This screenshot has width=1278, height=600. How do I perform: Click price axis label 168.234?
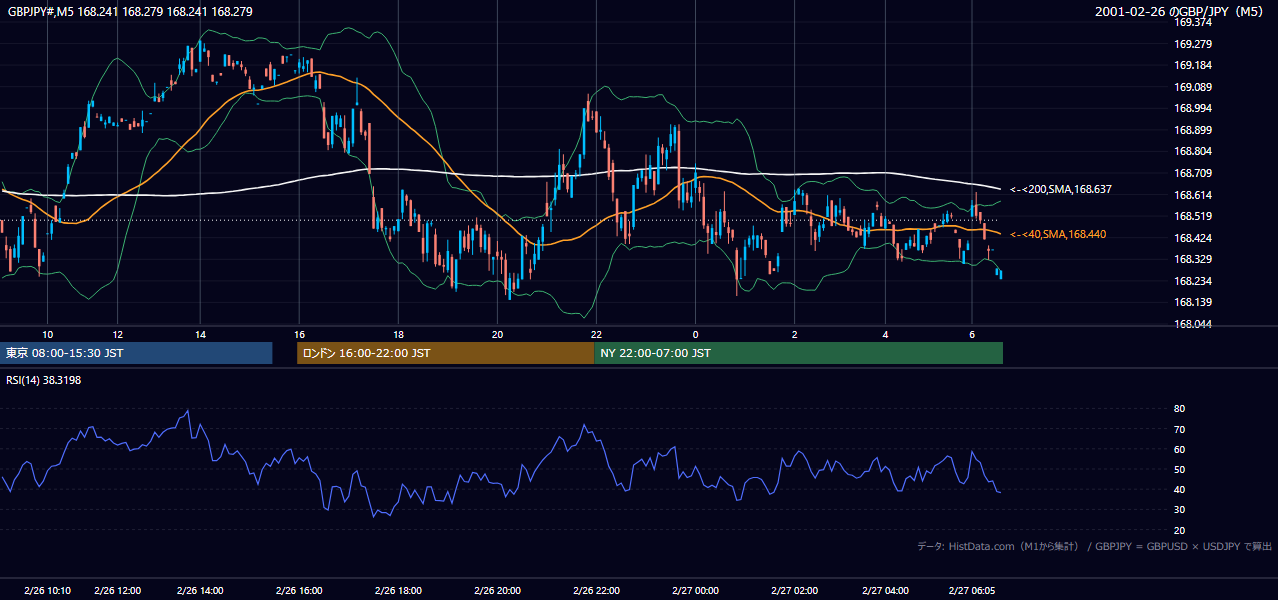click(x=1192, y=281)
